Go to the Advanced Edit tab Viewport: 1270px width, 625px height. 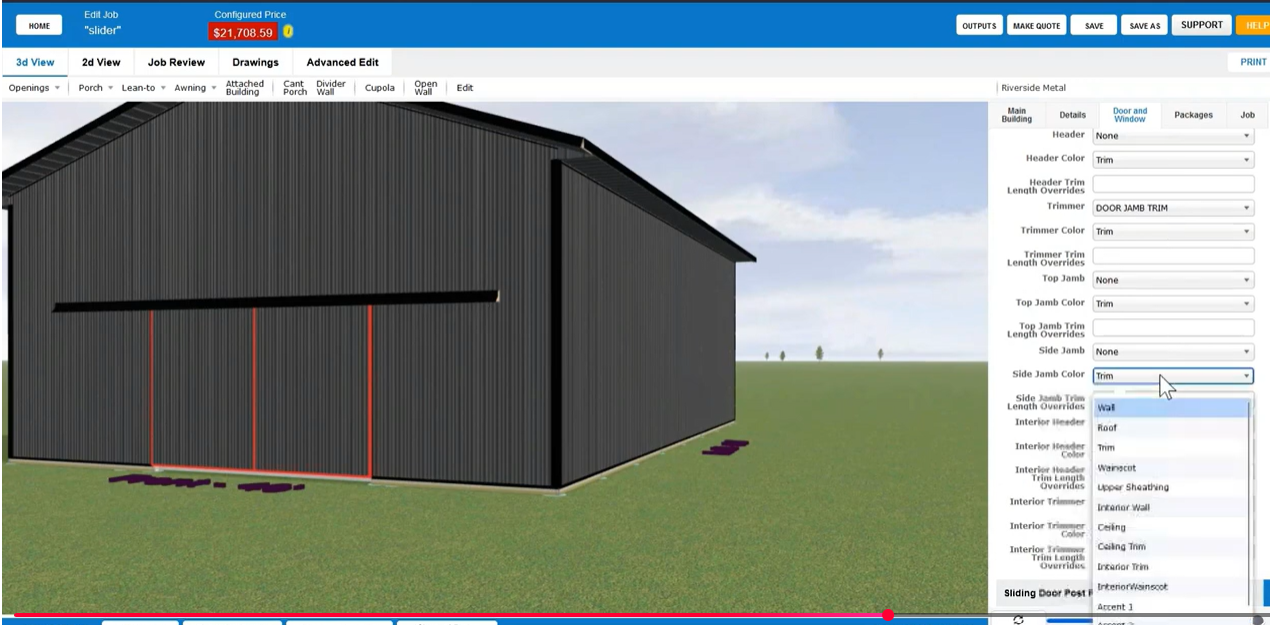342,62
